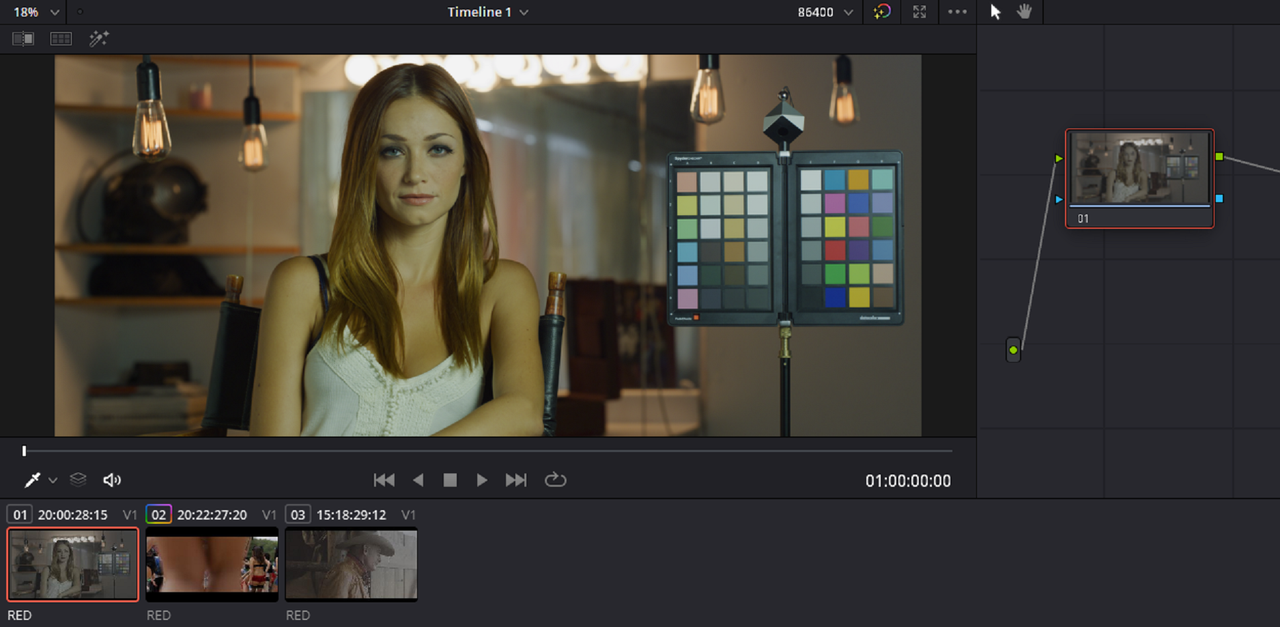Image resolution: width=1280 pixels, height=627 pixels.
Task: Toggle the unmix layers icon
Action: click(78, 480)
